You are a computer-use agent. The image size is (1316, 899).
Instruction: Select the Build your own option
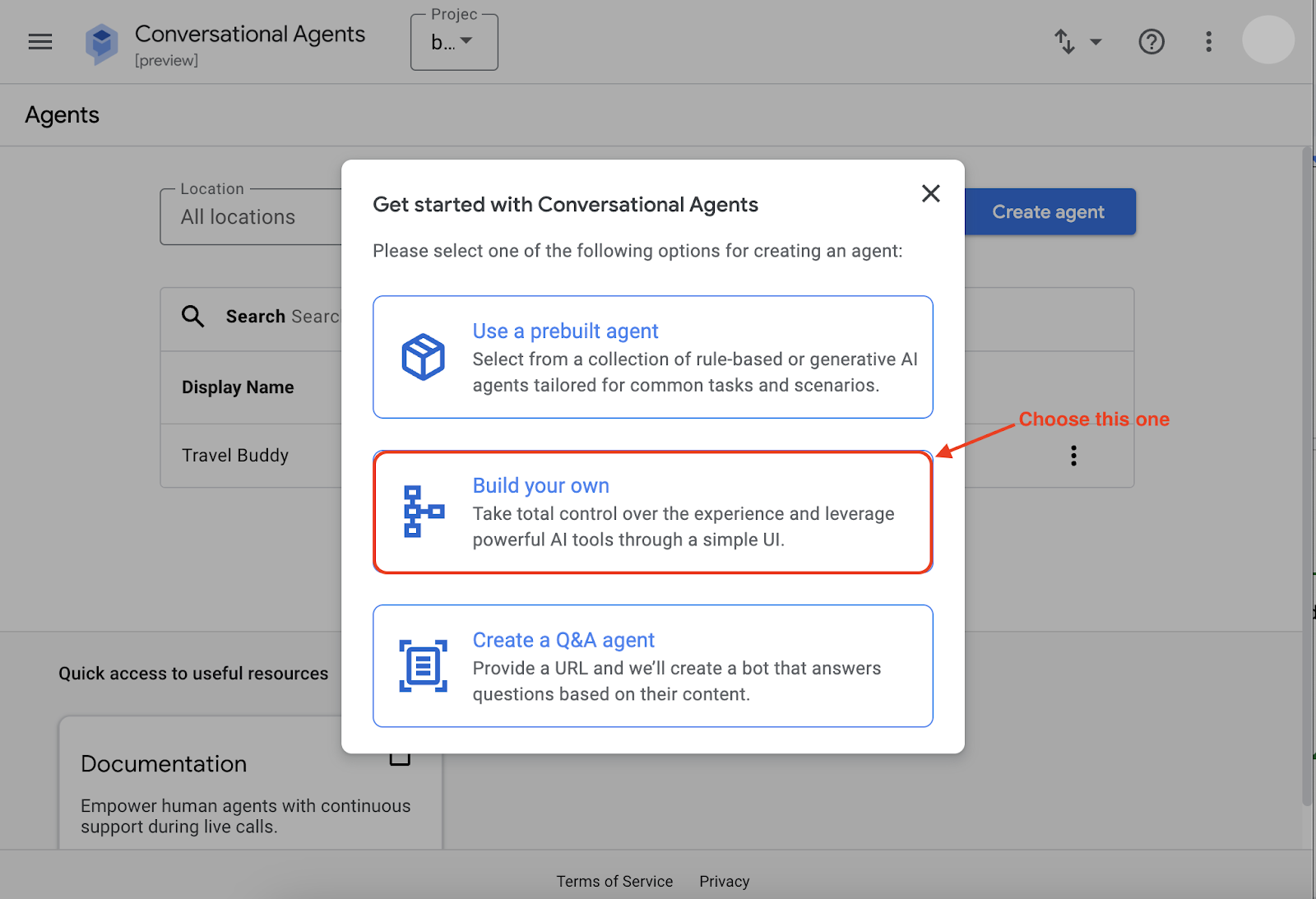click(x=652, y=511)
